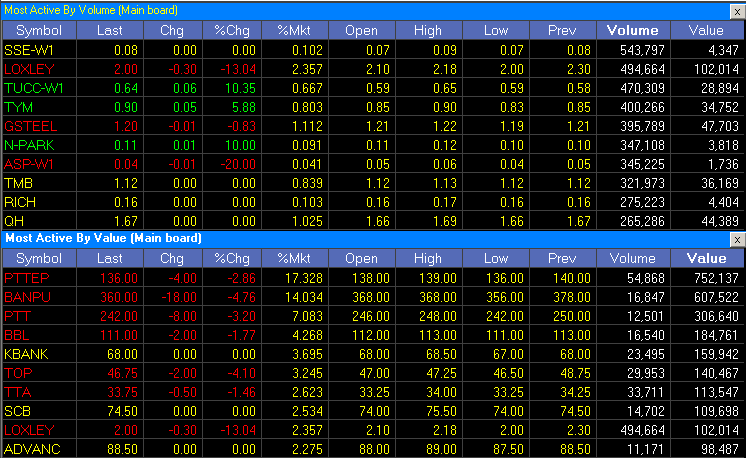Sort Volume table by Symbol column header
This screenshot has height=458, width=746.
pos(39,30)
